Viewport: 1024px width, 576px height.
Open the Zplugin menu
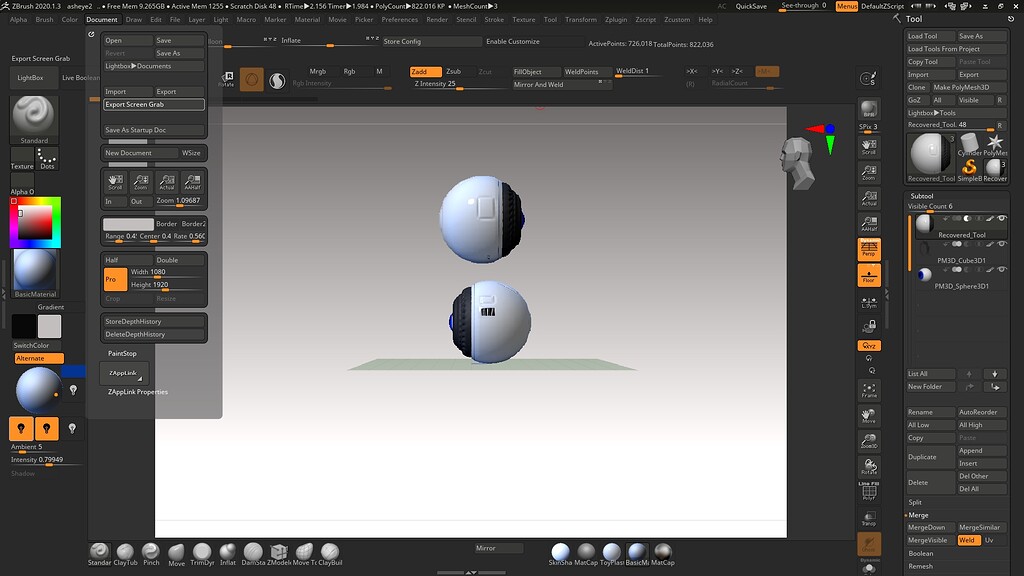pos(619,18)
